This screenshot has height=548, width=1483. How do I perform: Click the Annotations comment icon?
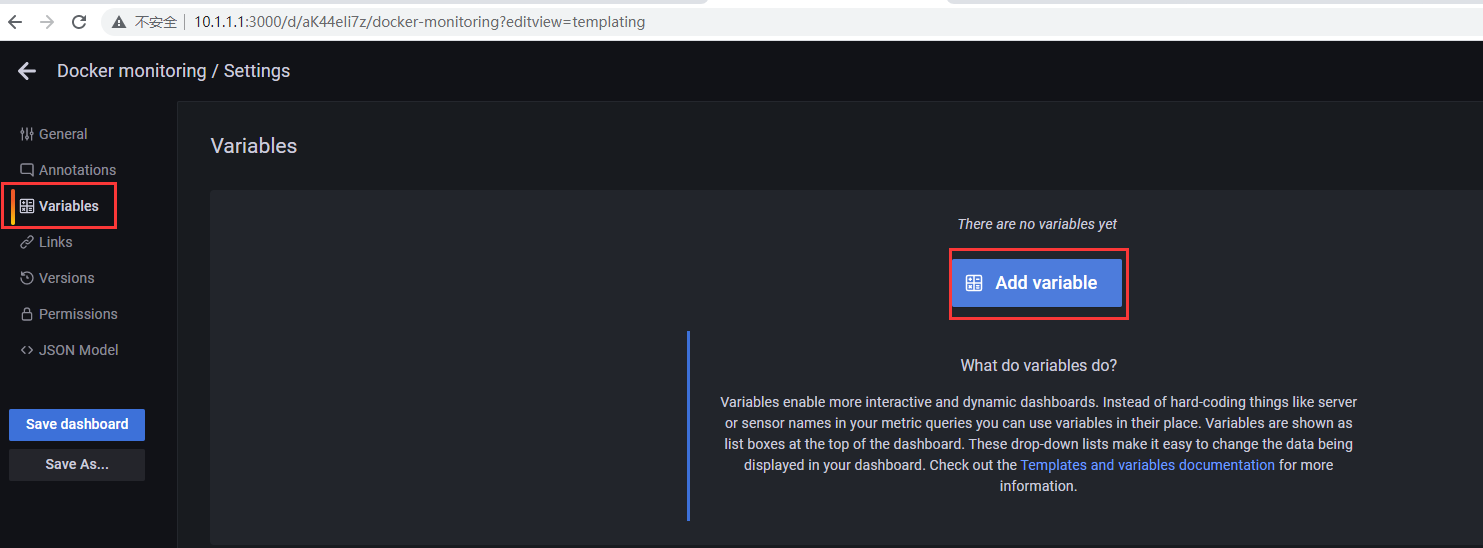(27, 170)
